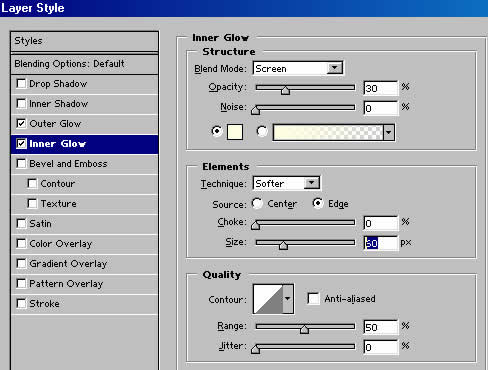The image size is (488, 370).
Task: Select the Center source radio button
Action: [x=257, y=203]
